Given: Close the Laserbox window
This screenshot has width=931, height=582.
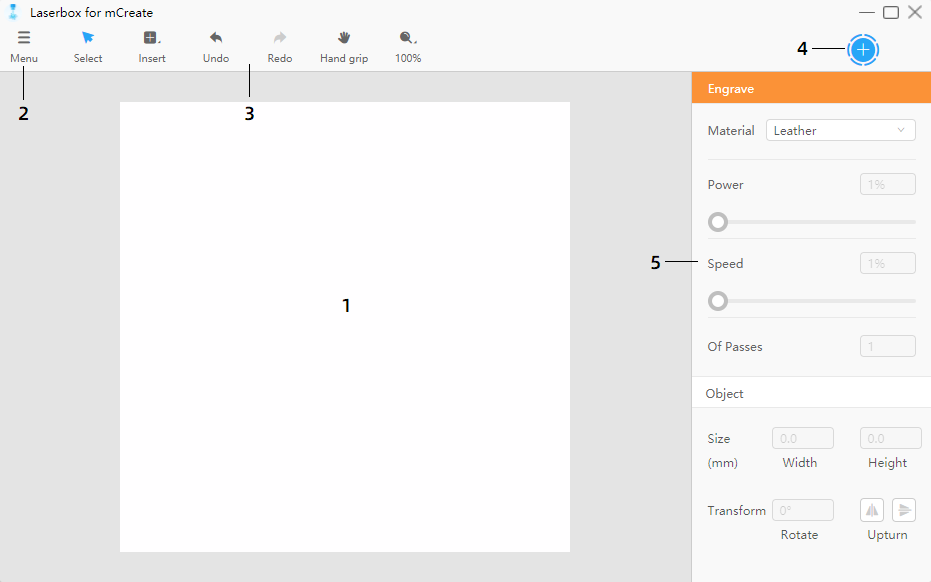Looking at the screenshot, I should pos(915,12).
